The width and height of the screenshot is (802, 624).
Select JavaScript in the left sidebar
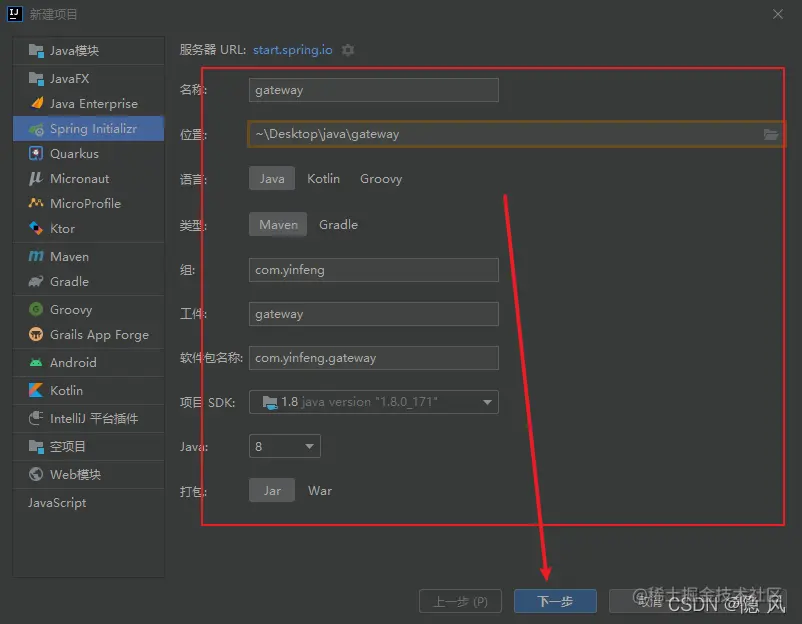58,502
